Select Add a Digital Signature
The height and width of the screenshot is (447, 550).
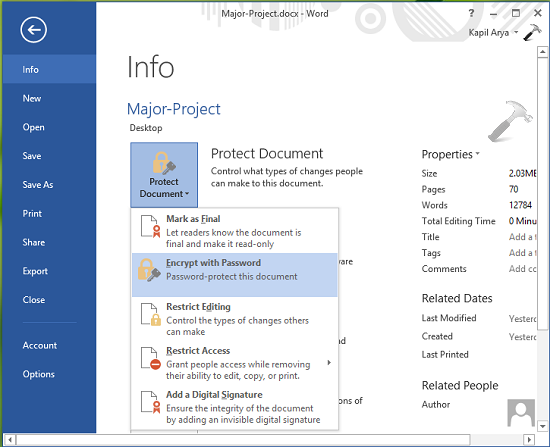pyautogui.click(x=234, y=406)
